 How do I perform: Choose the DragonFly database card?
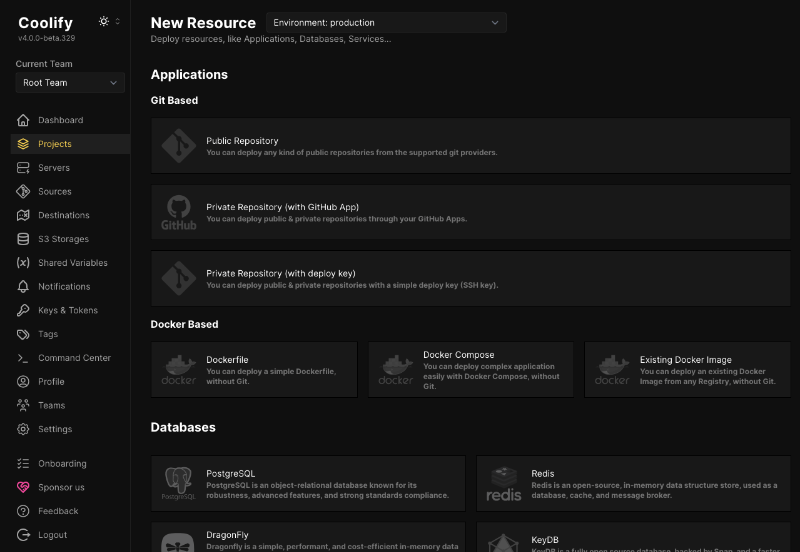click(308, 537)
